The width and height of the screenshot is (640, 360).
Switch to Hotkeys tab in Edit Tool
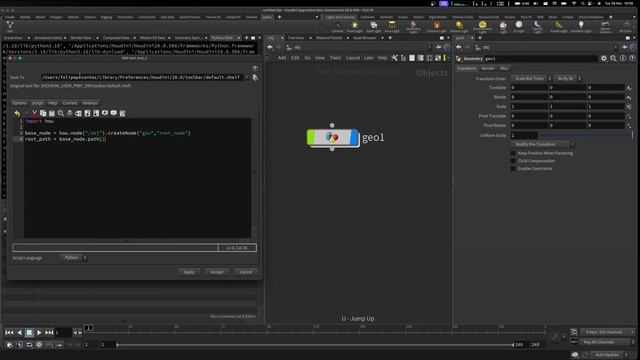[x=90, y=103]
